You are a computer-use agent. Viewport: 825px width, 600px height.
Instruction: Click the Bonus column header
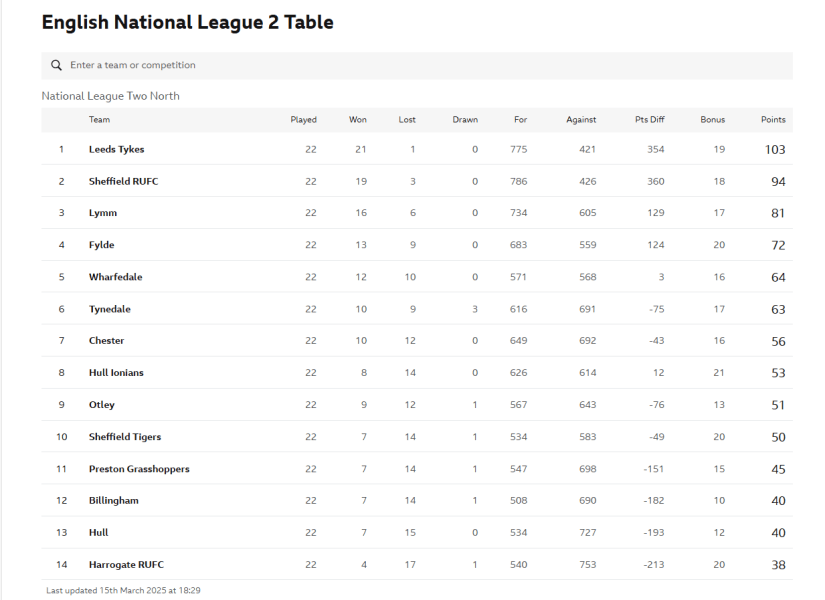coord(712,120)
